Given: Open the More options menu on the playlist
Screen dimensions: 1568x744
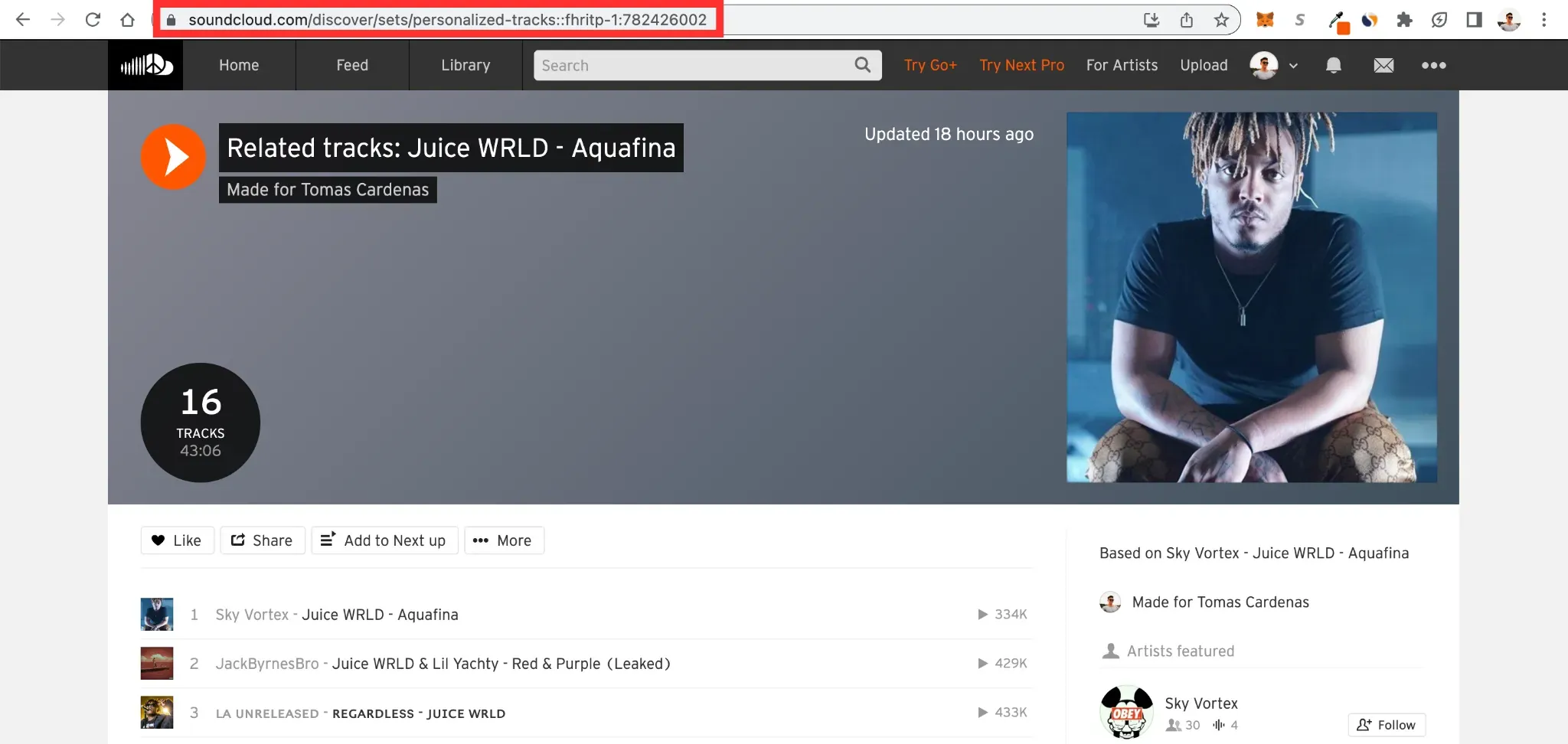Looking at the screenshot, I should (x=504, y=540).
